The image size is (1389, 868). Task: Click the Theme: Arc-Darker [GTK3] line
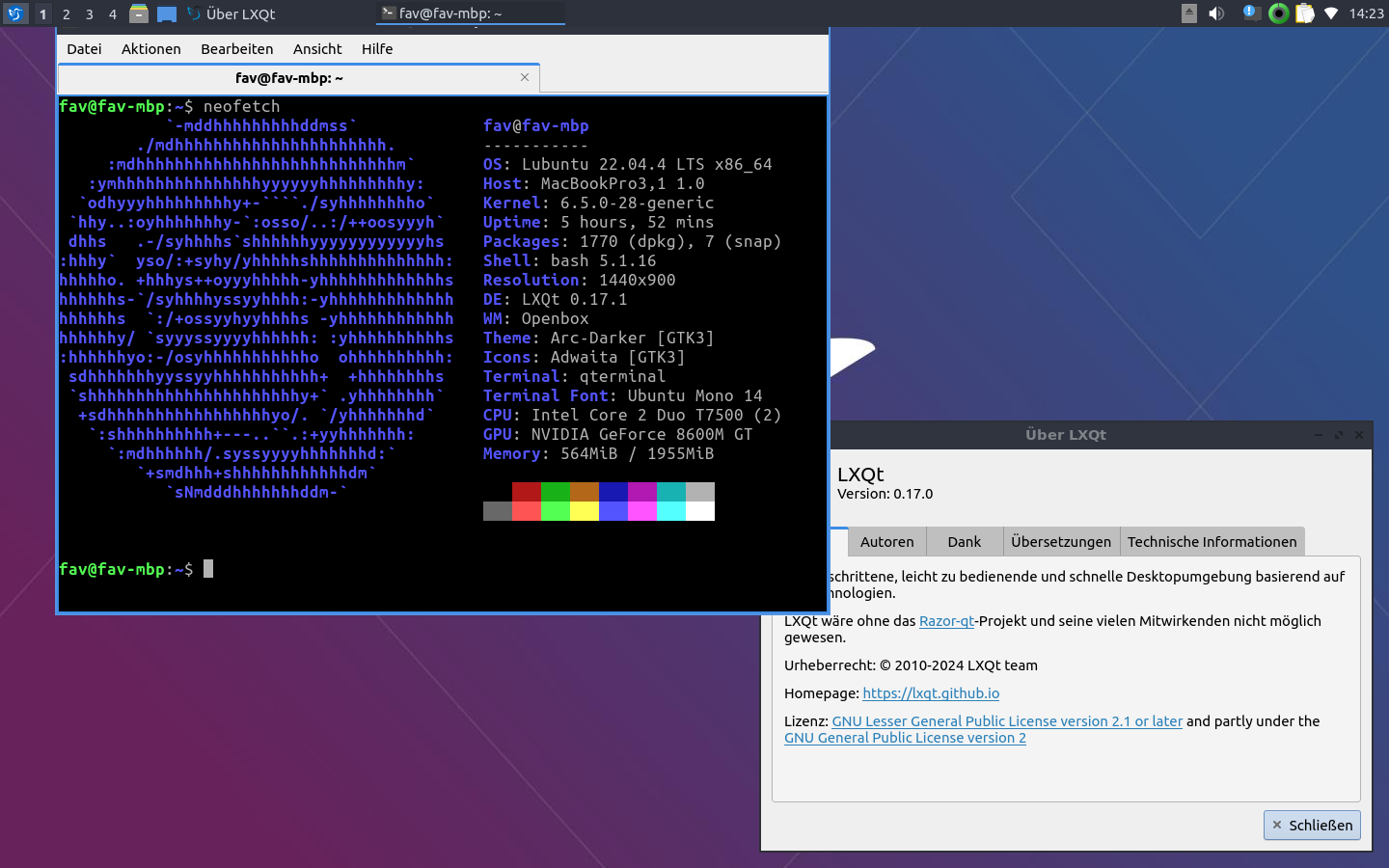(x=599, y=338)
